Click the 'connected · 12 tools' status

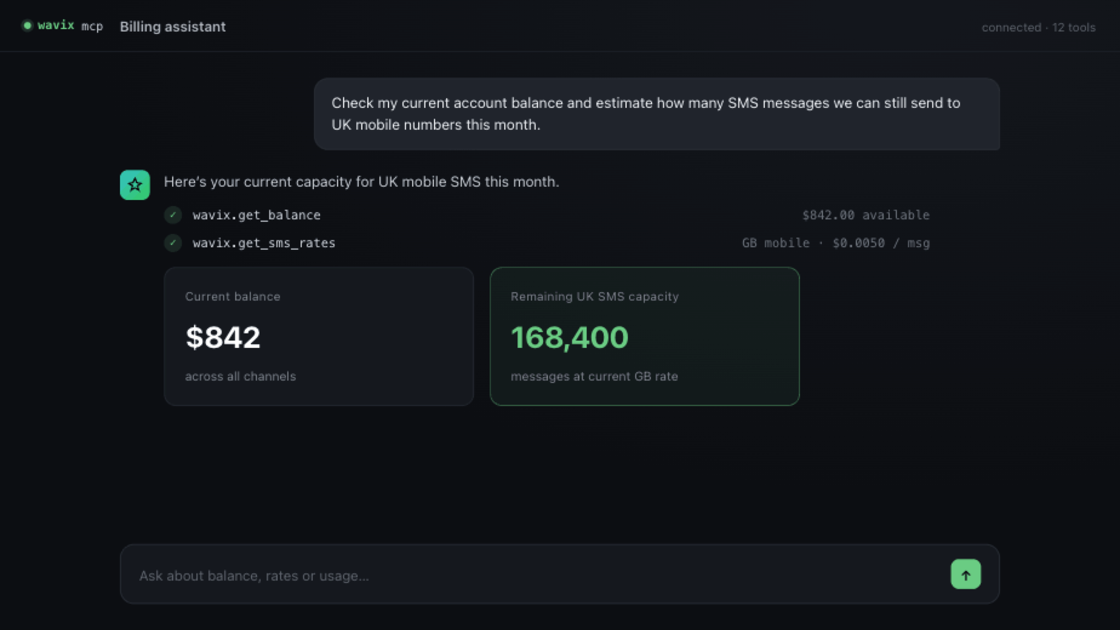(1038, 27)
